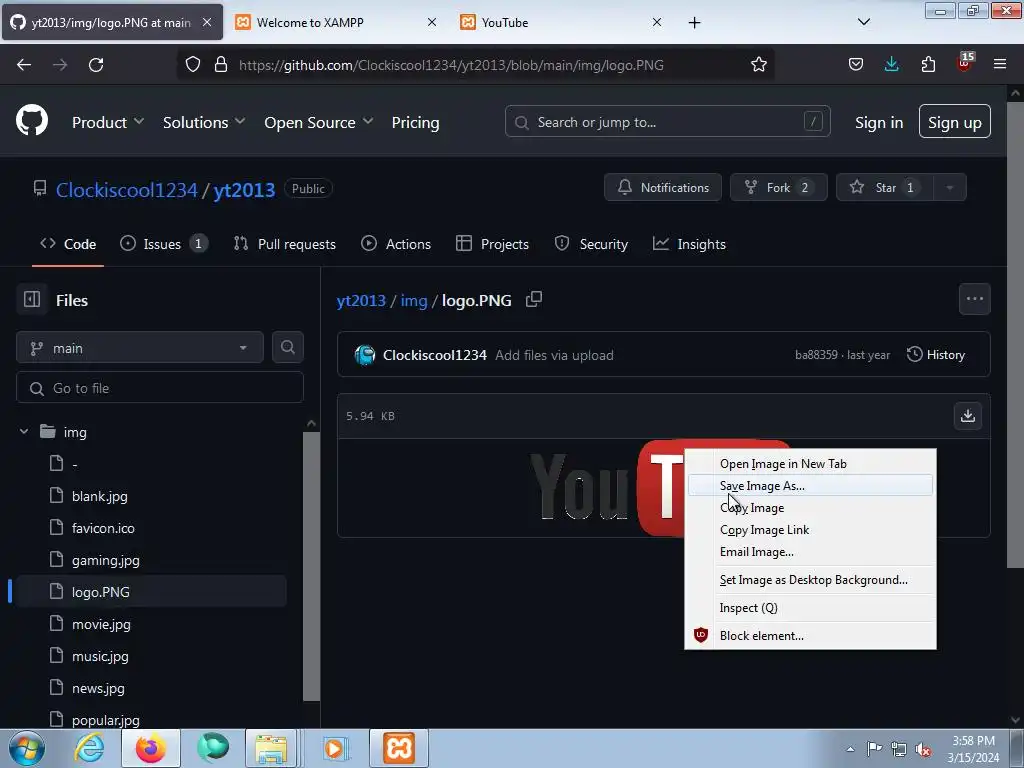Reload the page with the refresh icon
Viewport: 1024px width, 768px height.
tap(96, 65)
